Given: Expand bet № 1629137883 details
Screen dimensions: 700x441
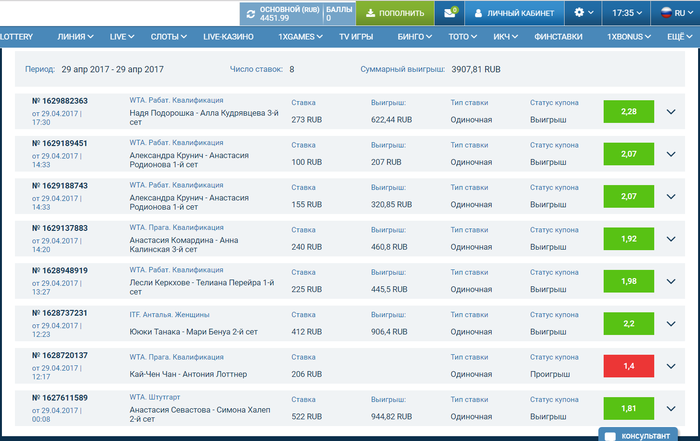Looking at the screenshot, I should coord(671,239).
